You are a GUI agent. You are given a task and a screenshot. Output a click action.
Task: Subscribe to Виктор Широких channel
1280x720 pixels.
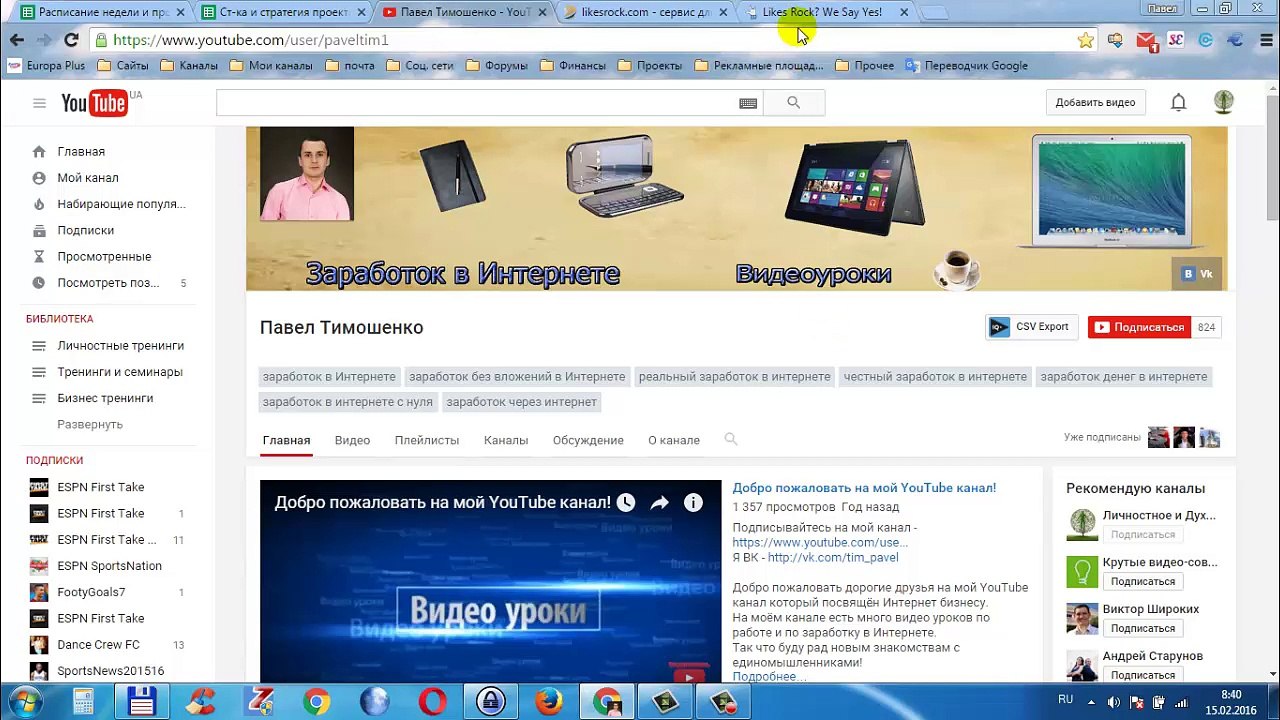pyautogui.click(x=1142, y=629)
